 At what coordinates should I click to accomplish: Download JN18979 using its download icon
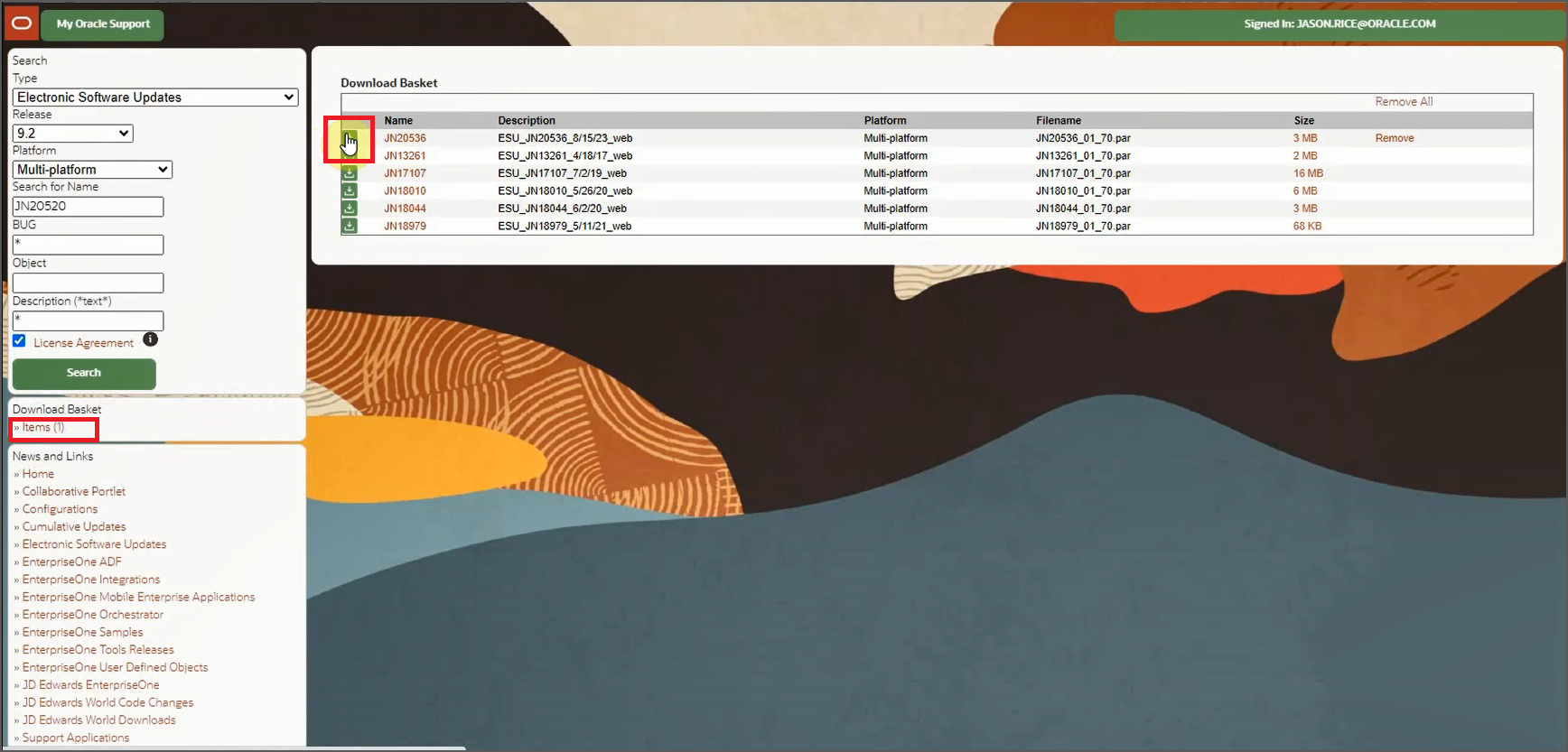tap(349, 226)
